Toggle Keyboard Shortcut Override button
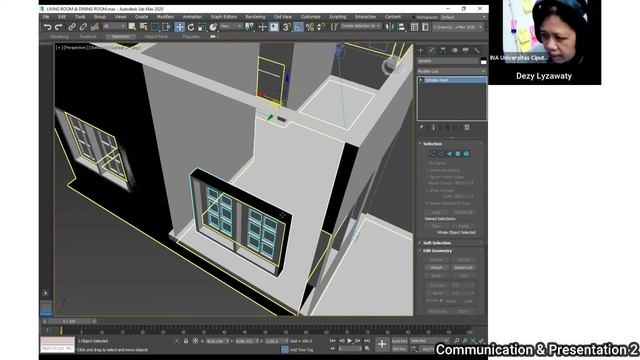The image size is (640, 360). coord(274,27)
